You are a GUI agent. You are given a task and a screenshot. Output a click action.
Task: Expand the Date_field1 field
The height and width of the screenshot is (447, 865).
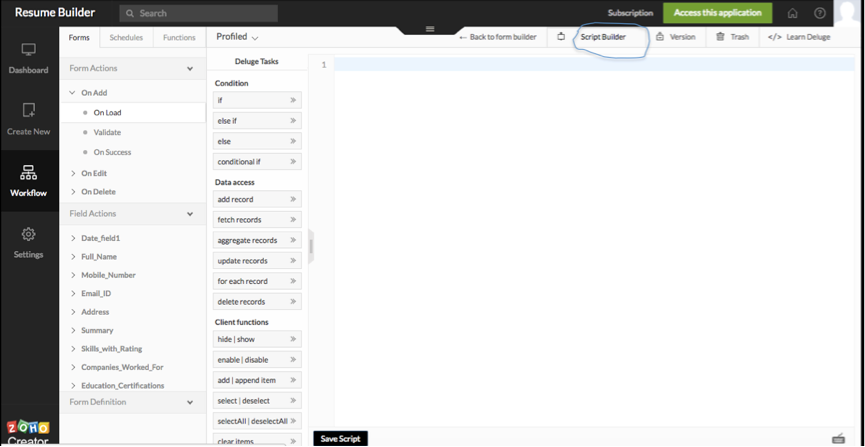[x=73, y=238]
